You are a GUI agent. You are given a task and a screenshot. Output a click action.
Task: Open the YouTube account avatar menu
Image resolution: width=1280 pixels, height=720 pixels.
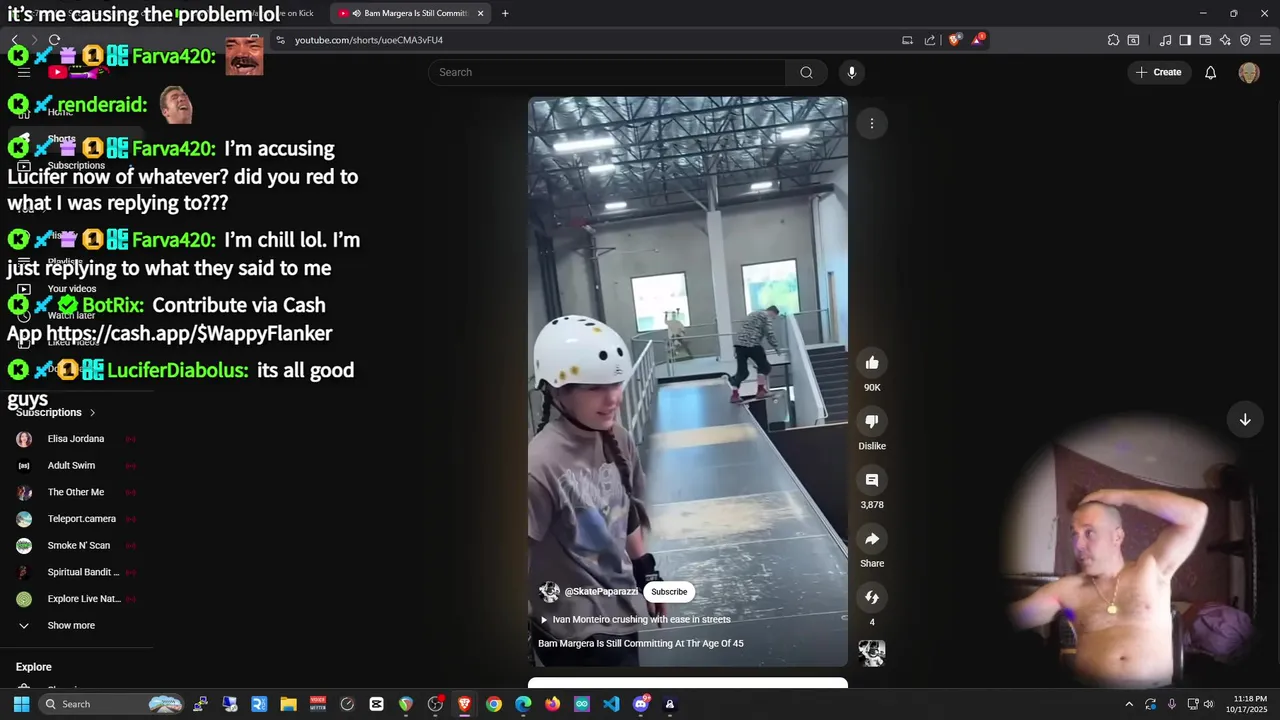(1249, 72)
